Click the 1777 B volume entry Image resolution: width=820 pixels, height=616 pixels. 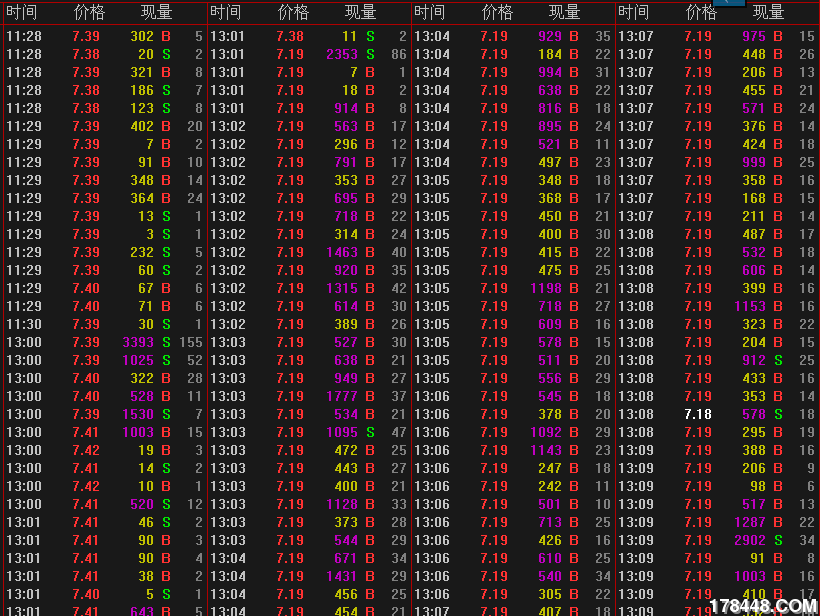(342, 396)
